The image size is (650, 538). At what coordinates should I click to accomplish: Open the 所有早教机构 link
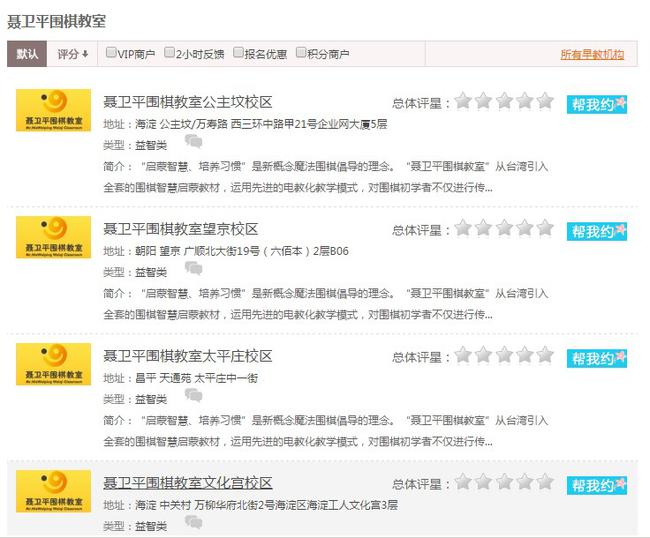591,54
